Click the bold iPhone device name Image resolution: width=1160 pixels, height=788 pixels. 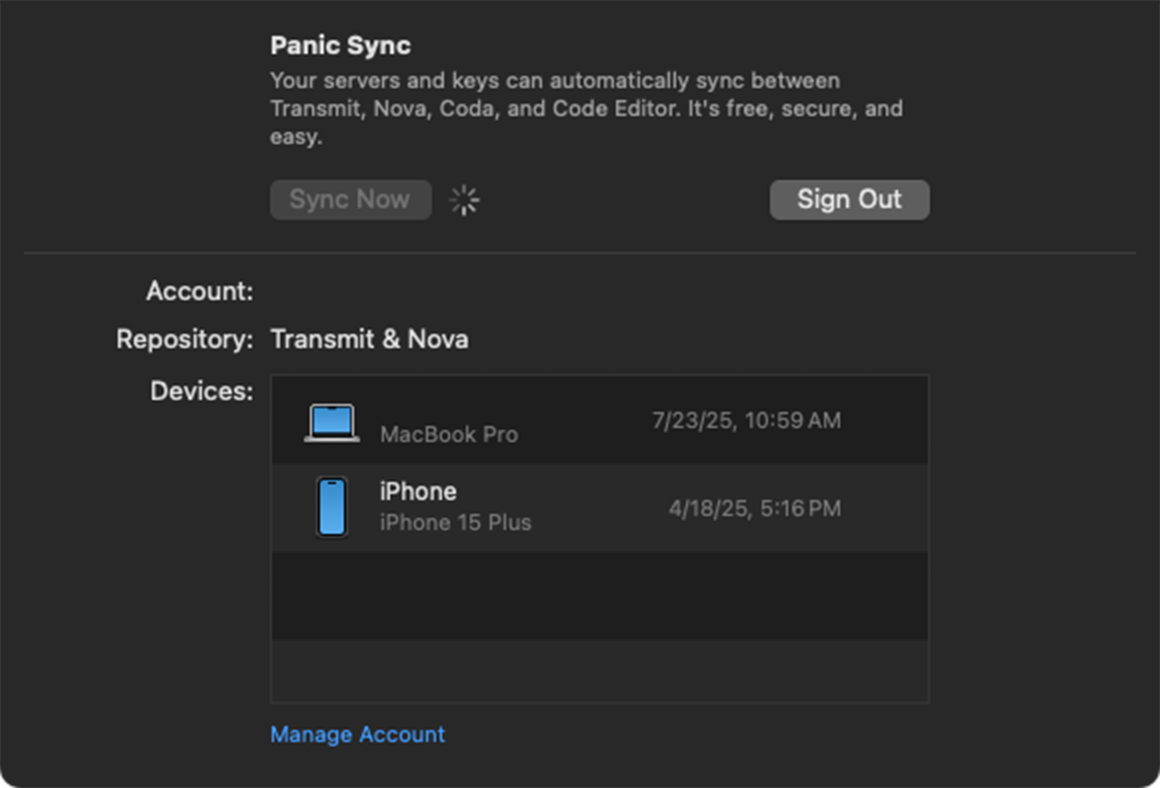click(418, 491)
